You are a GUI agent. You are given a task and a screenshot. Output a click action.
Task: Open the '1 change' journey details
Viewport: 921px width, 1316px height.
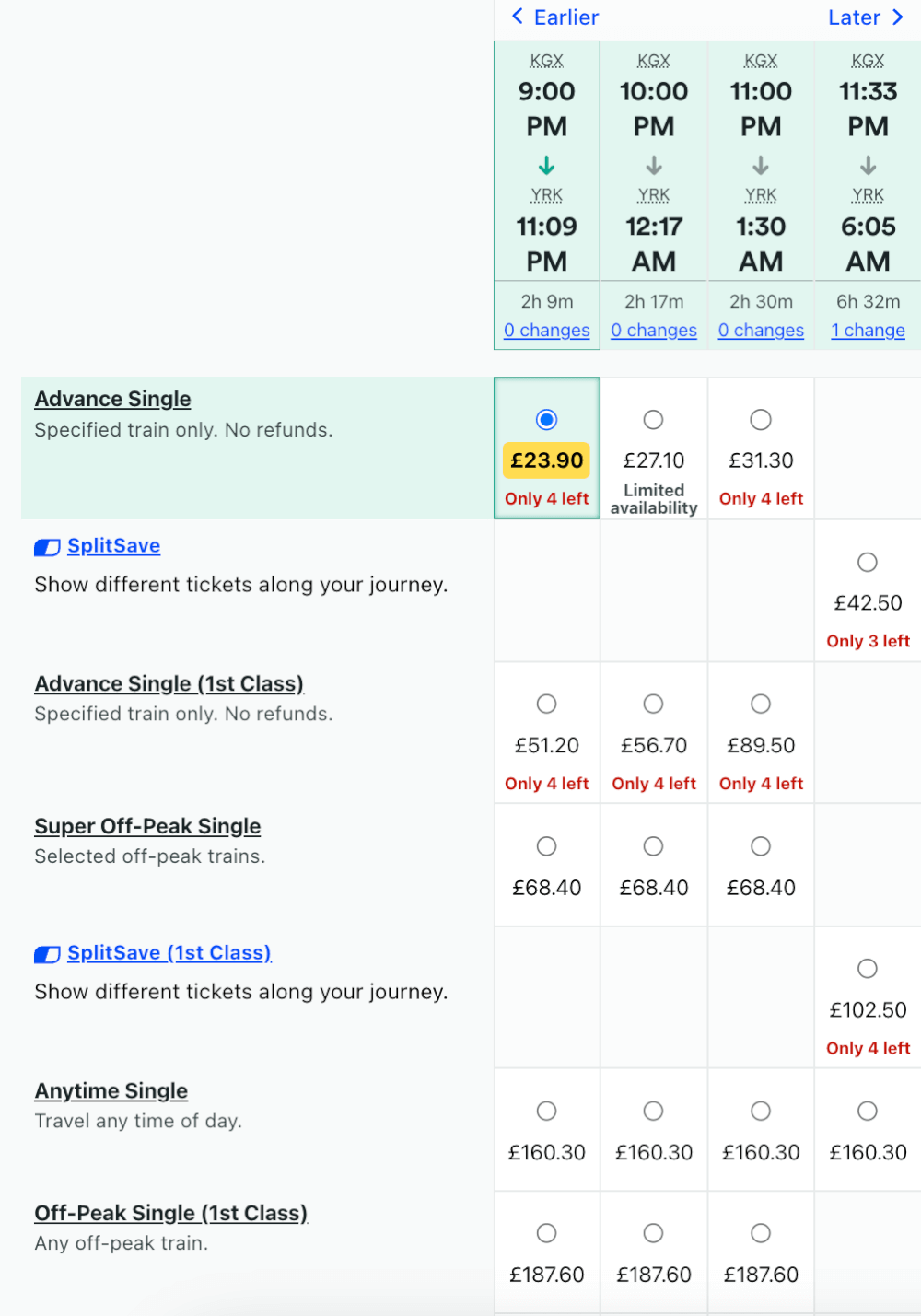coord(869,330)
